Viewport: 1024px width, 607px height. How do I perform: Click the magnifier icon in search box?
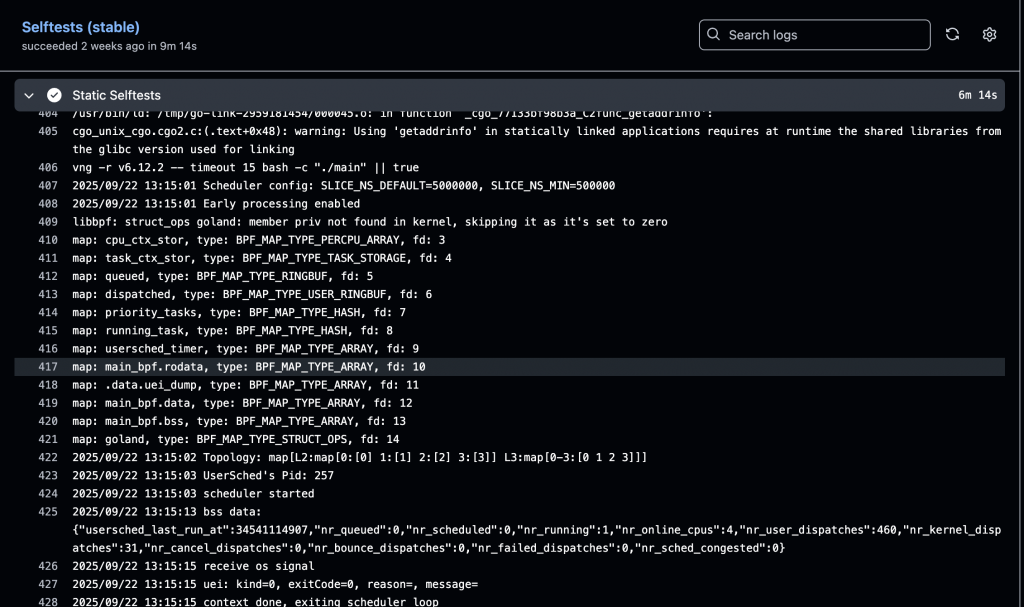pos(713,35)
